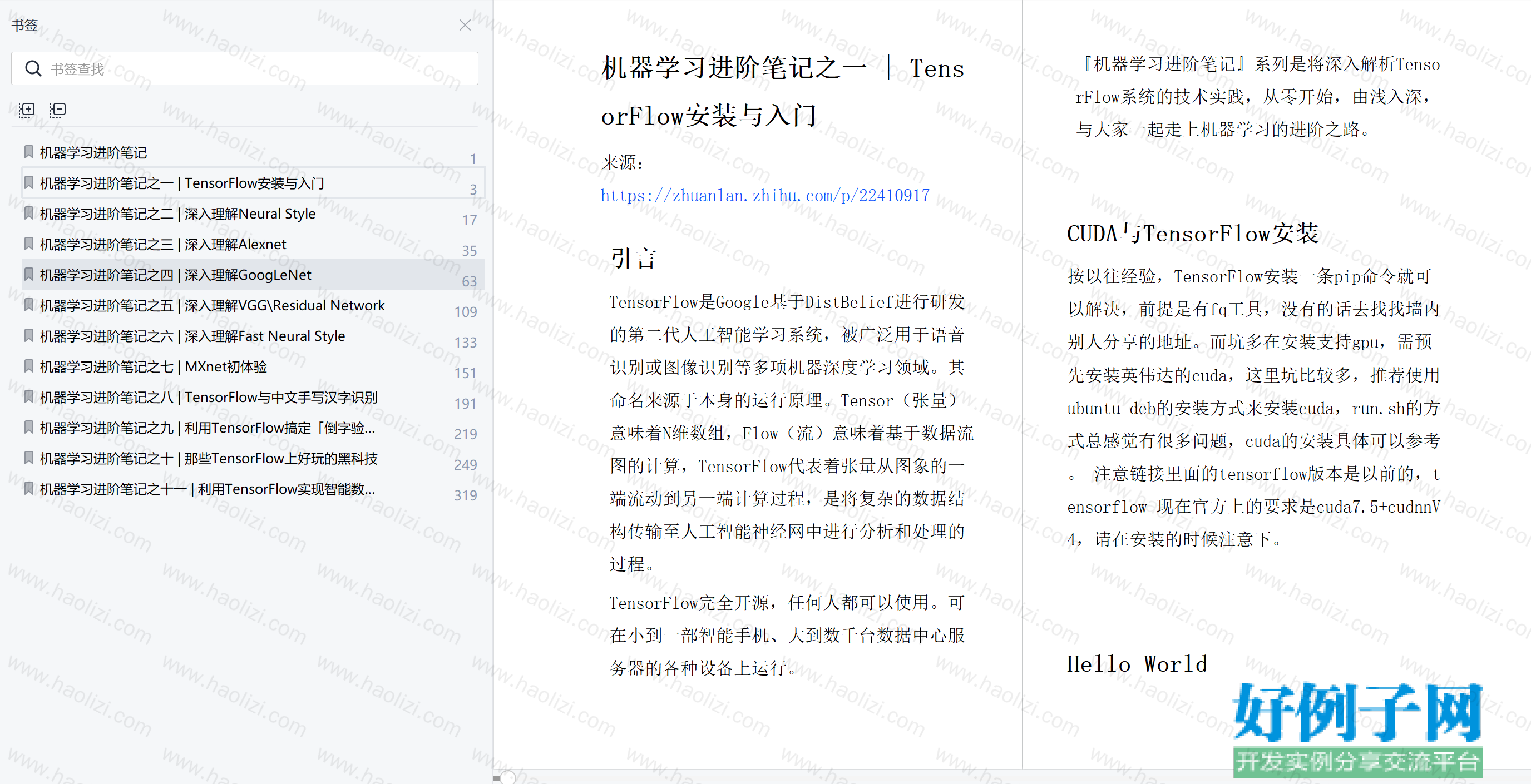Click bookmark icon beside 深入理解Alexnet
This screenshot has width=1531, height=784.
28,244
